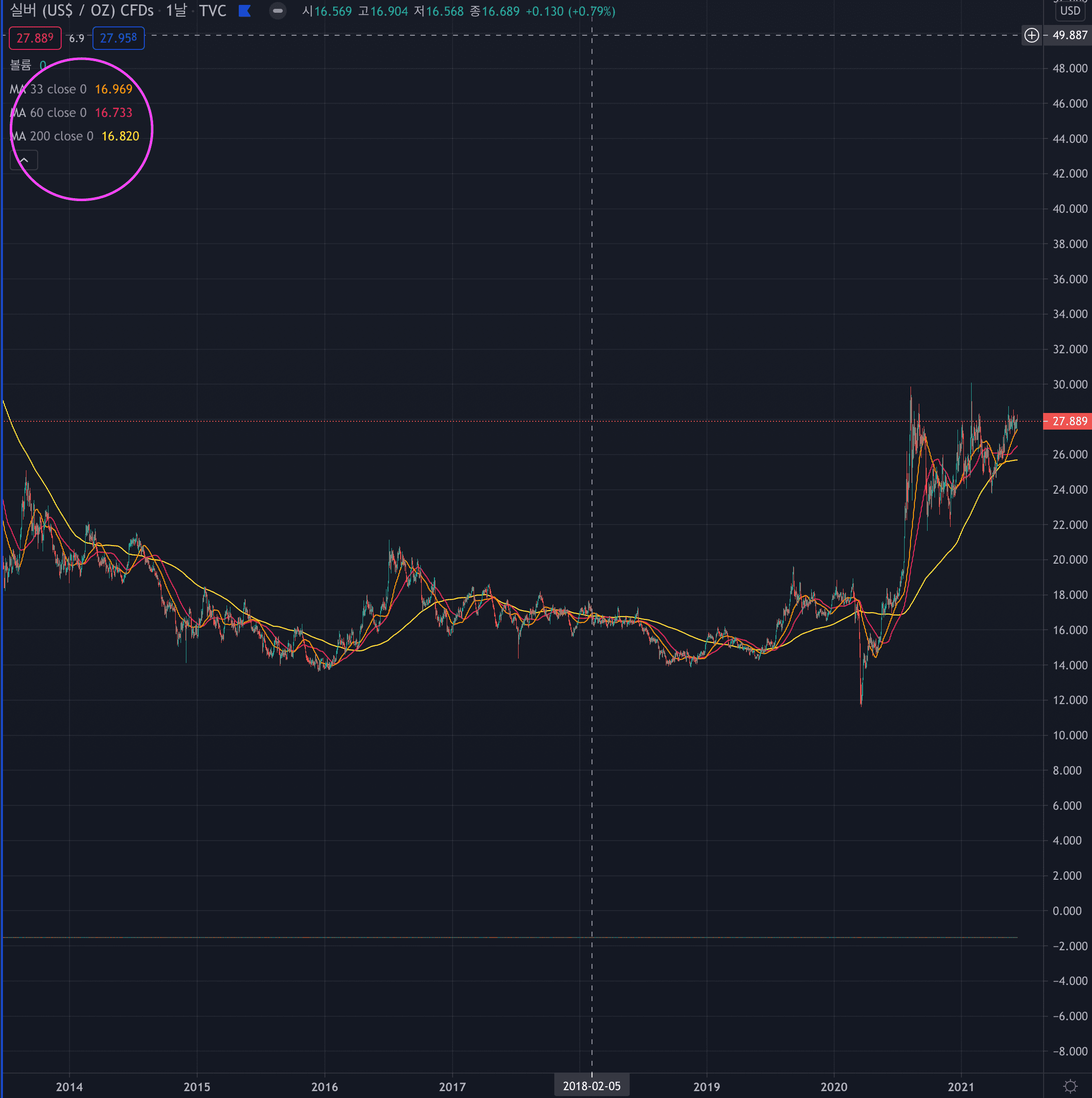Click the symbol title 실버 (US$ / OZ) CFDs
The image size is (1092, 1098).
(82, 11)
